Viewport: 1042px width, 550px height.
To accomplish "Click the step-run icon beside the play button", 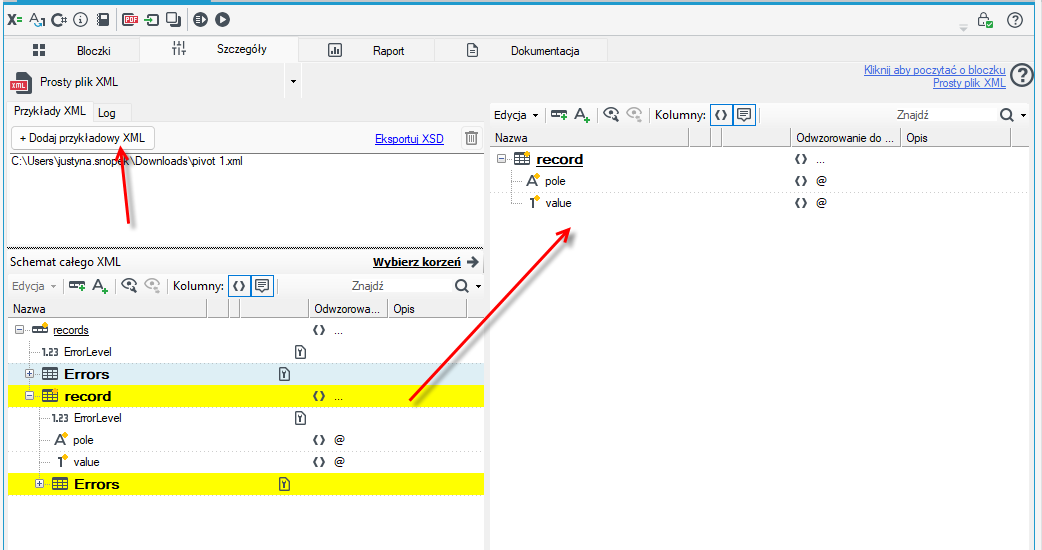I will click(x=201, y=20).
